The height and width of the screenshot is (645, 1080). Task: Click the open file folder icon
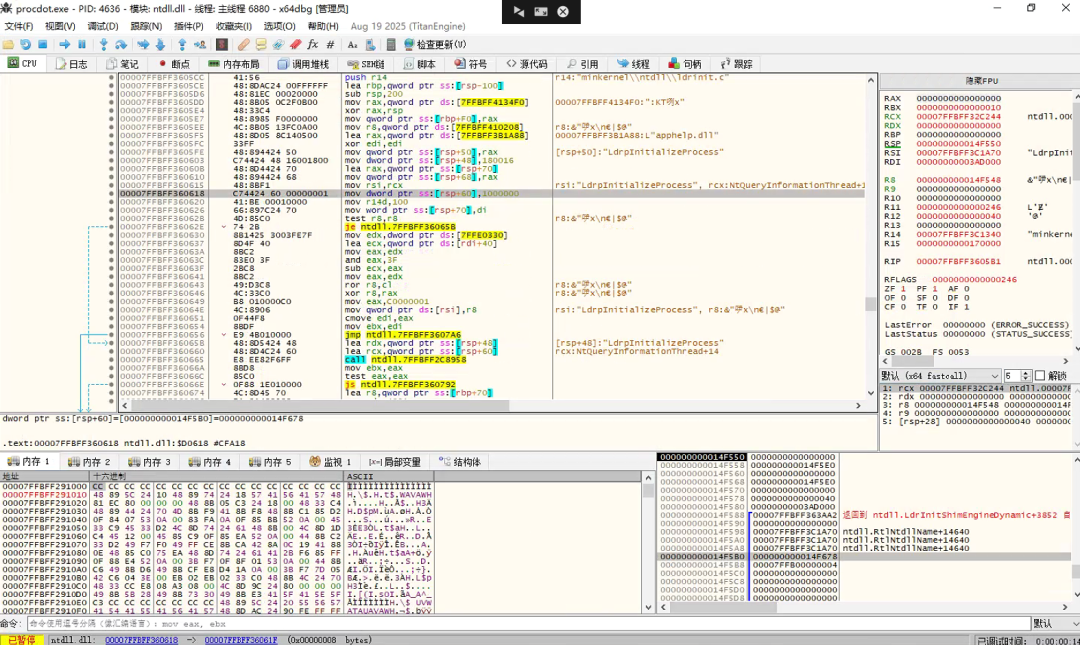click(x=8, y=45)
